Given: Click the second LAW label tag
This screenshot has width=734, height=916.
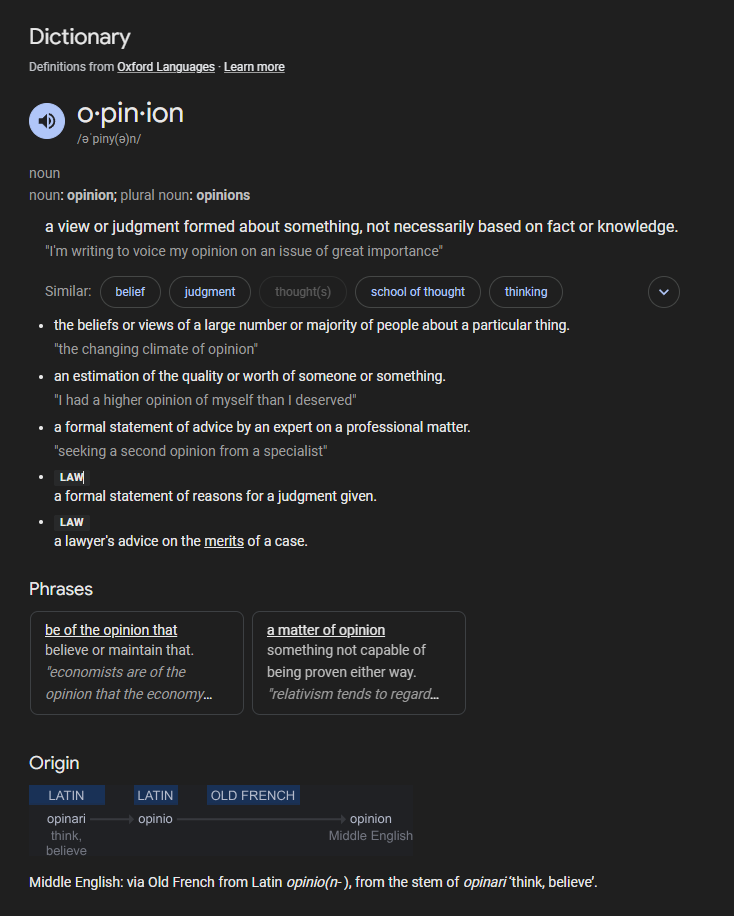Looking at the screenshot, I should 71,522.
